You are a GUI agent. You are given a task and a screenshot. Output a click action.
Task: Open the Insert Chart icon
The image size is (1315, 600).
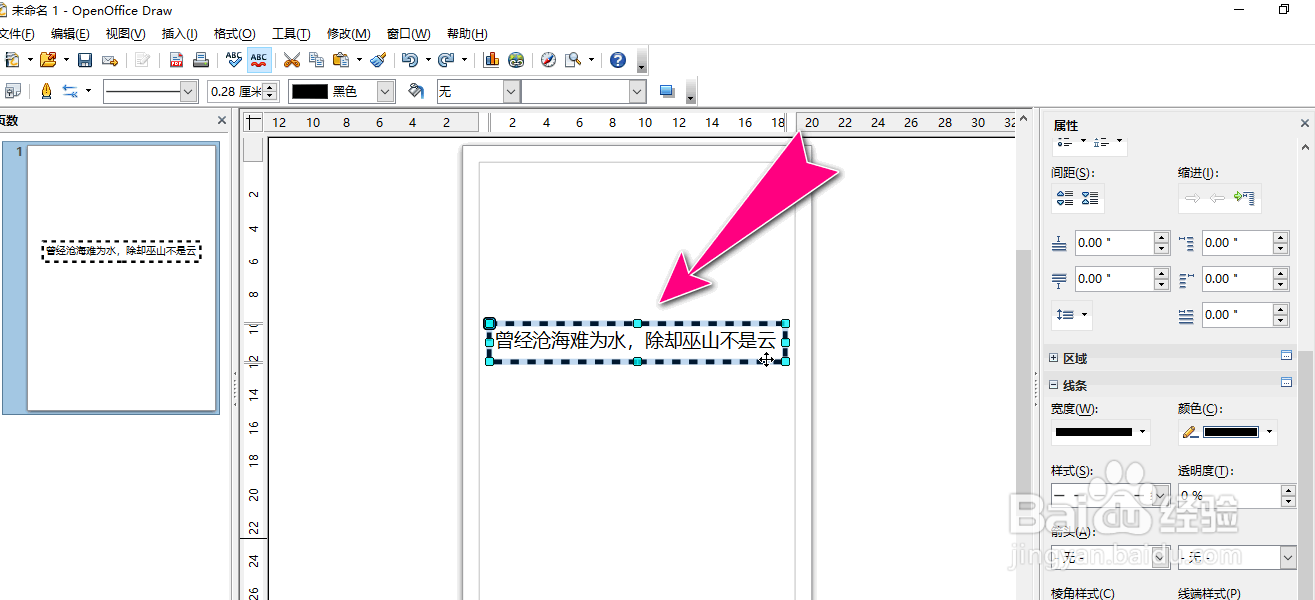coord(489,60)
